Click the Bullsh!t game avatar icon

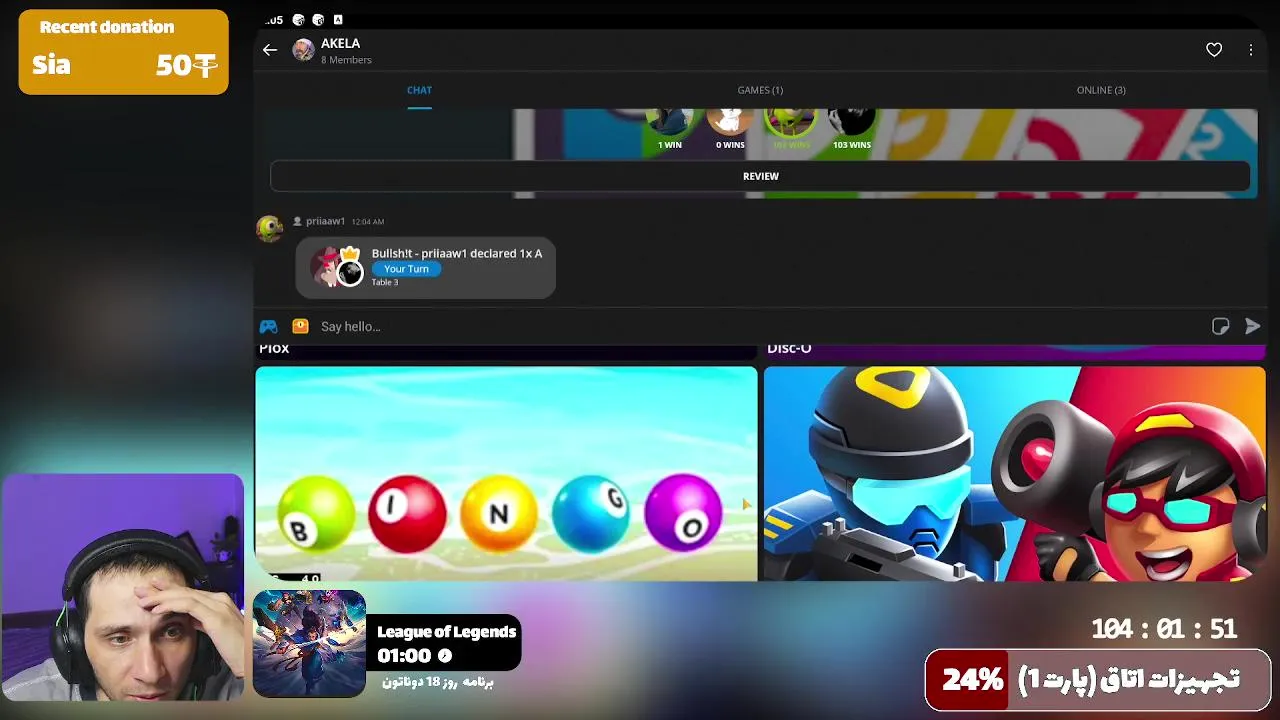(x=335, y=267)
